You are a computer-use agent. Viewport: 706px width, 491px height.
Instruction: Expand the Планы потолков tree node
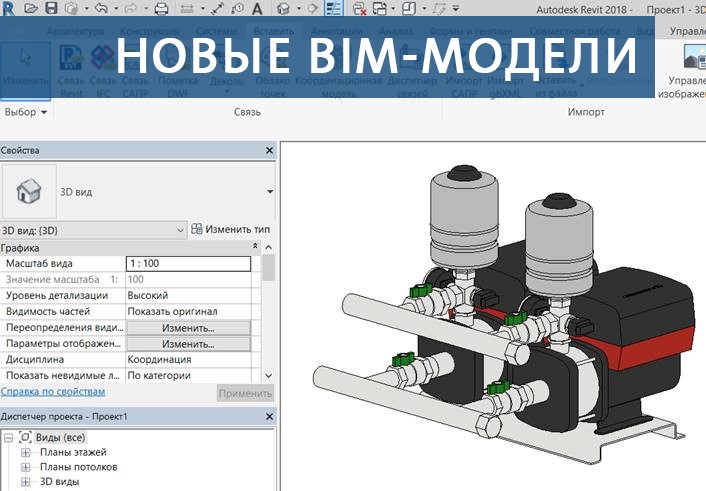26,467
